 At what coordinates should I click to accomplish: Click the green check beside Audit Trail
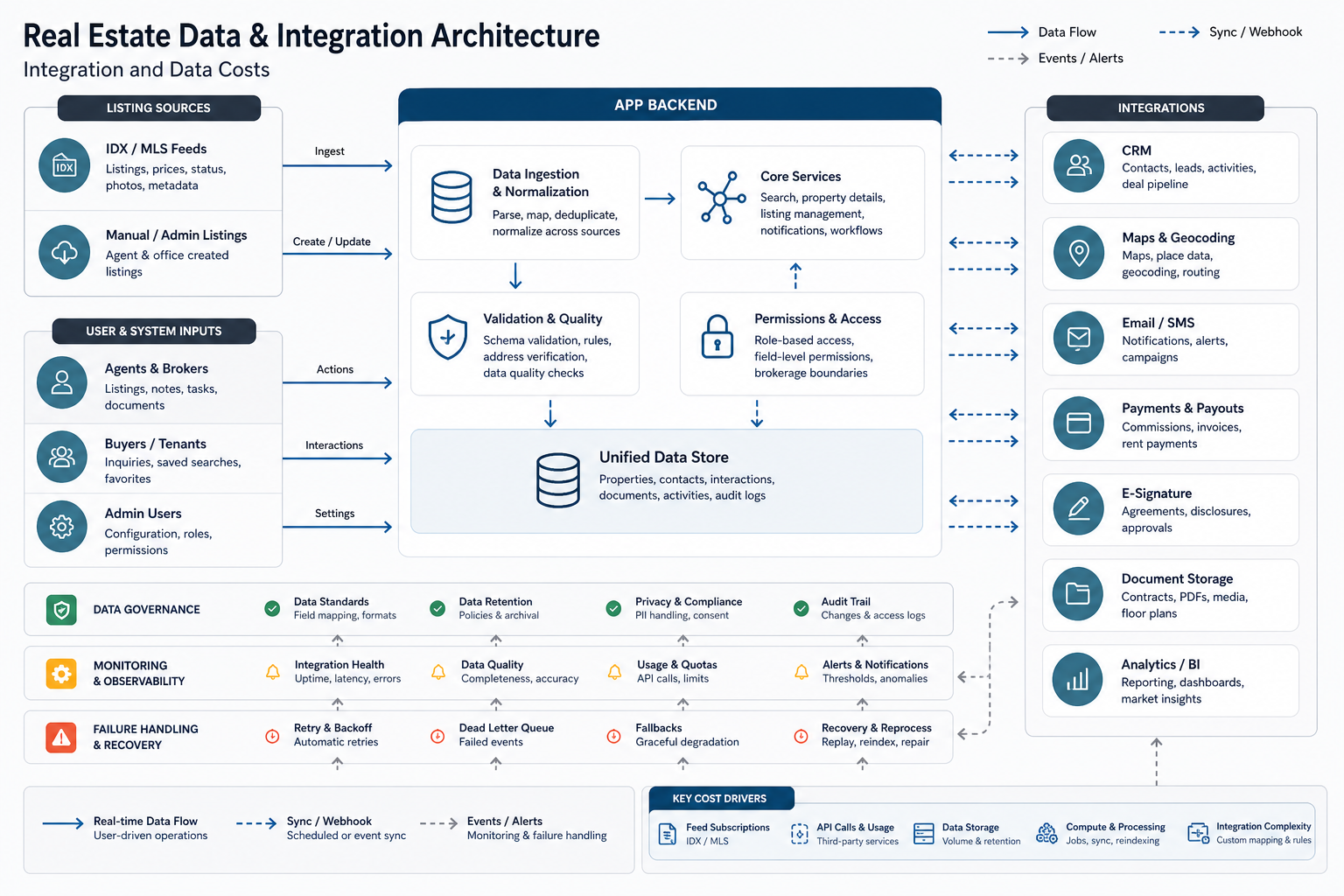point(801,608)
